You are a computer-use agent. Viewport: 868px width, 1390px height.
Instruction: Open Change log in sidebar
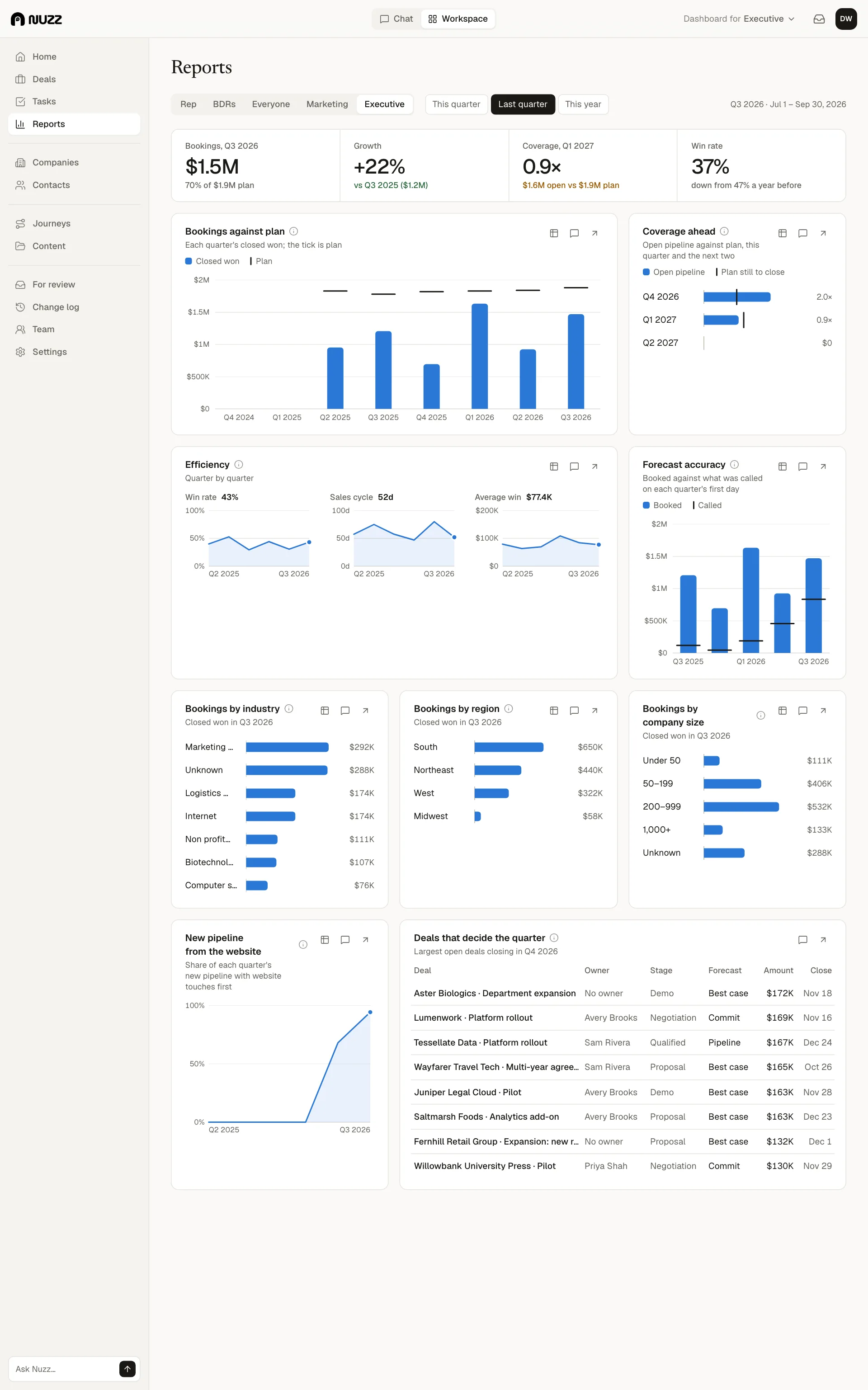[74, 307]
